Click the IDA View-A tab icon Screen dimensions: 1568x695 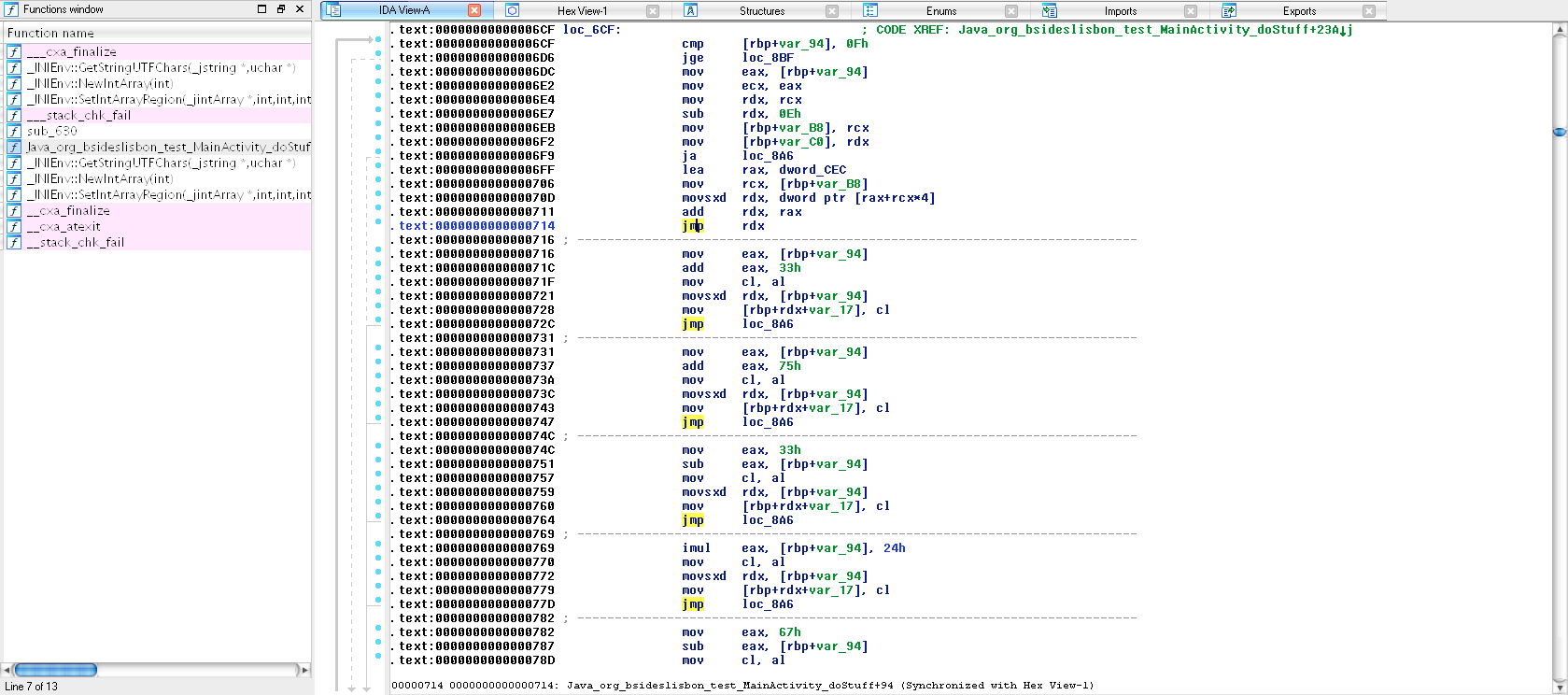[333, 10]
